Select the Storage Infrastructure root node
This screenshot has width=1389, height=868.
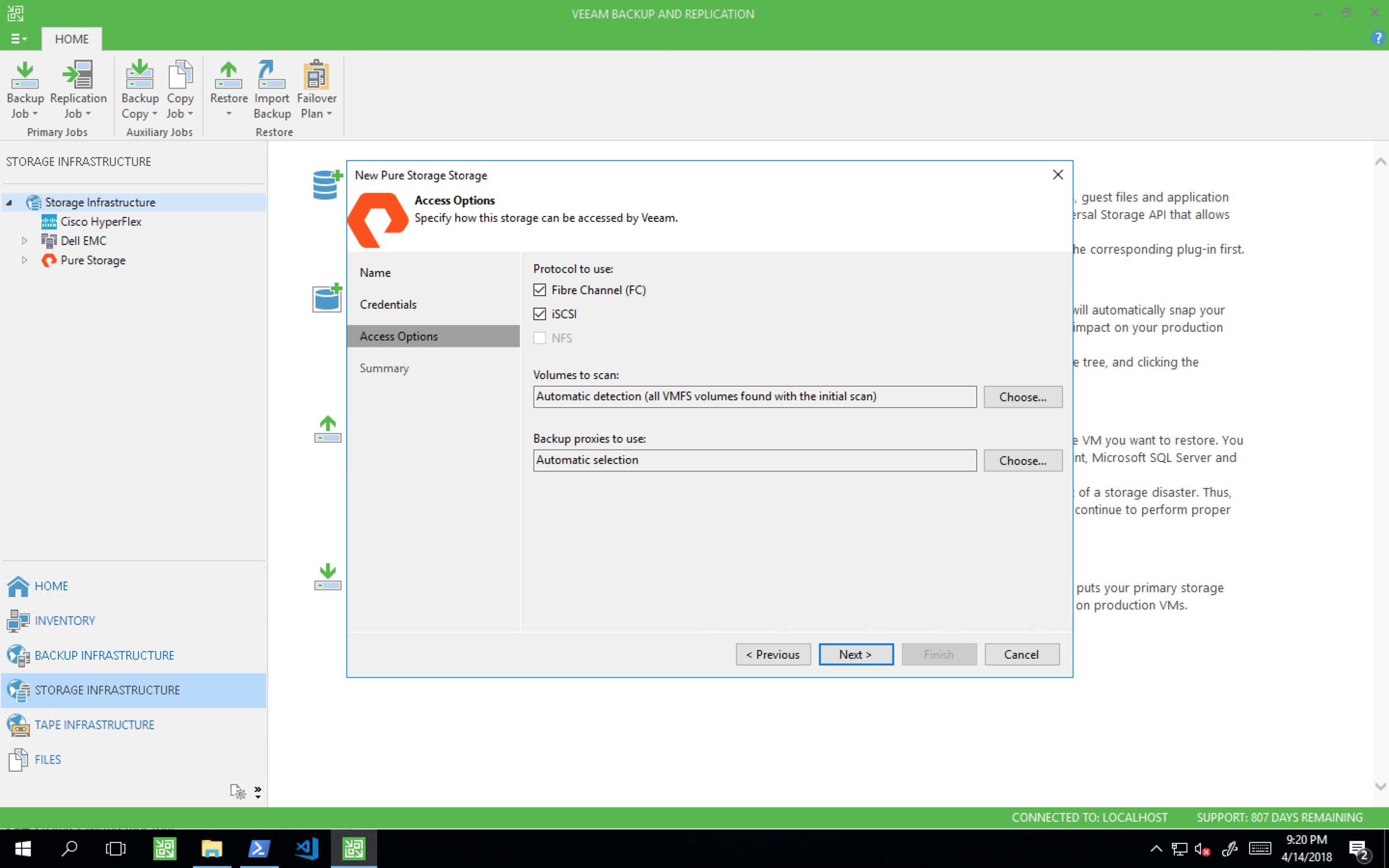tap(100, 202)
